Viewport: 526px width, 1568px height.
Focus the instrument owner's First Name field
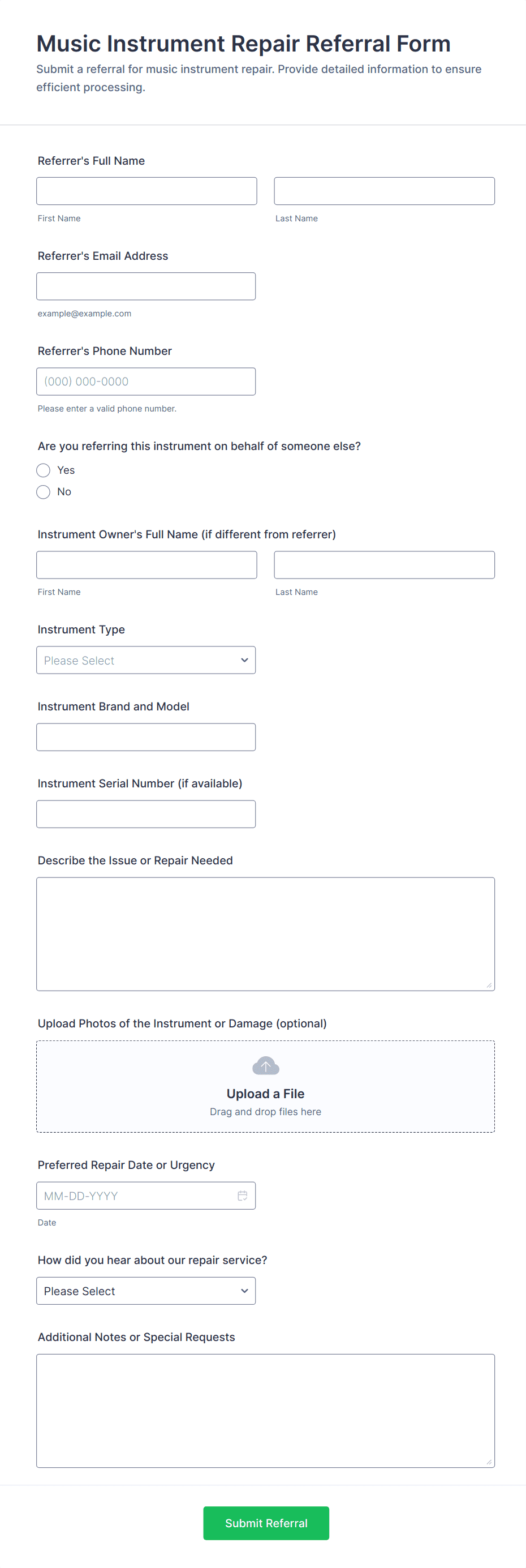[146, 565]
